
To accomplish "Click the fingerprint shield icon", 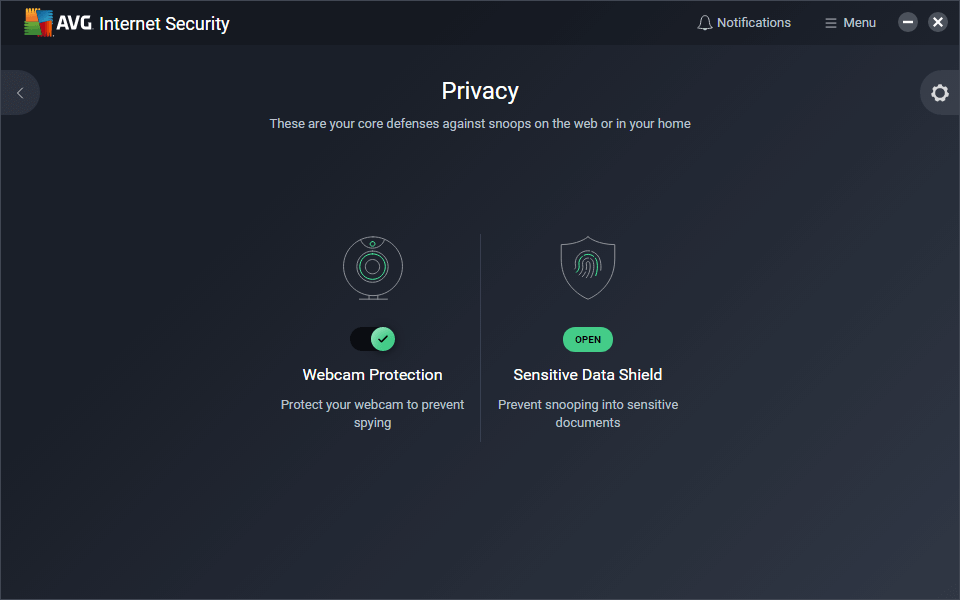I will (588, 268).
